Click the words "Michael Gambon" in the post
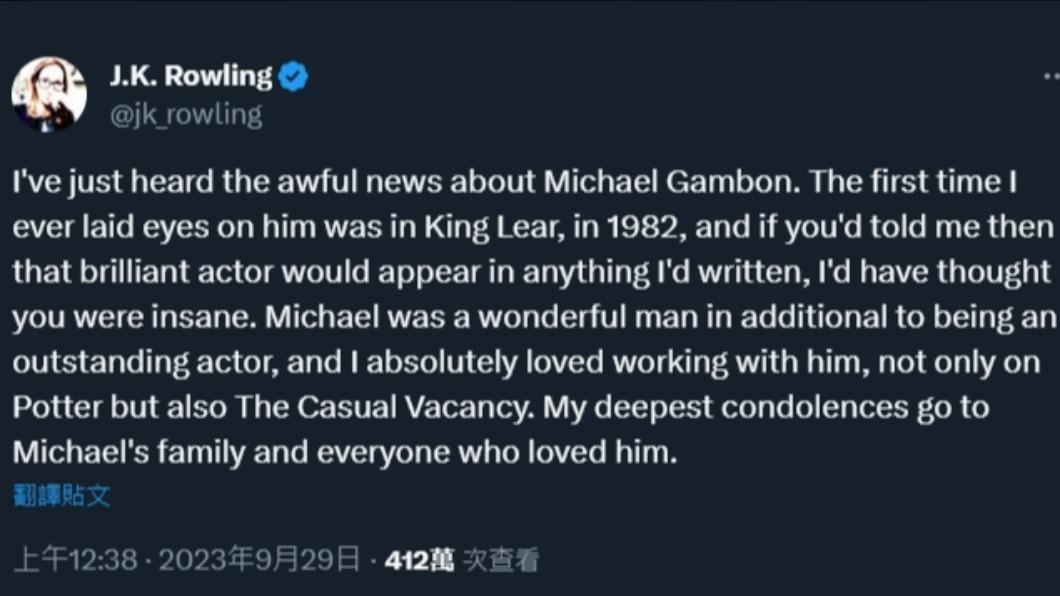1060x596 pixels. point(671,181)
